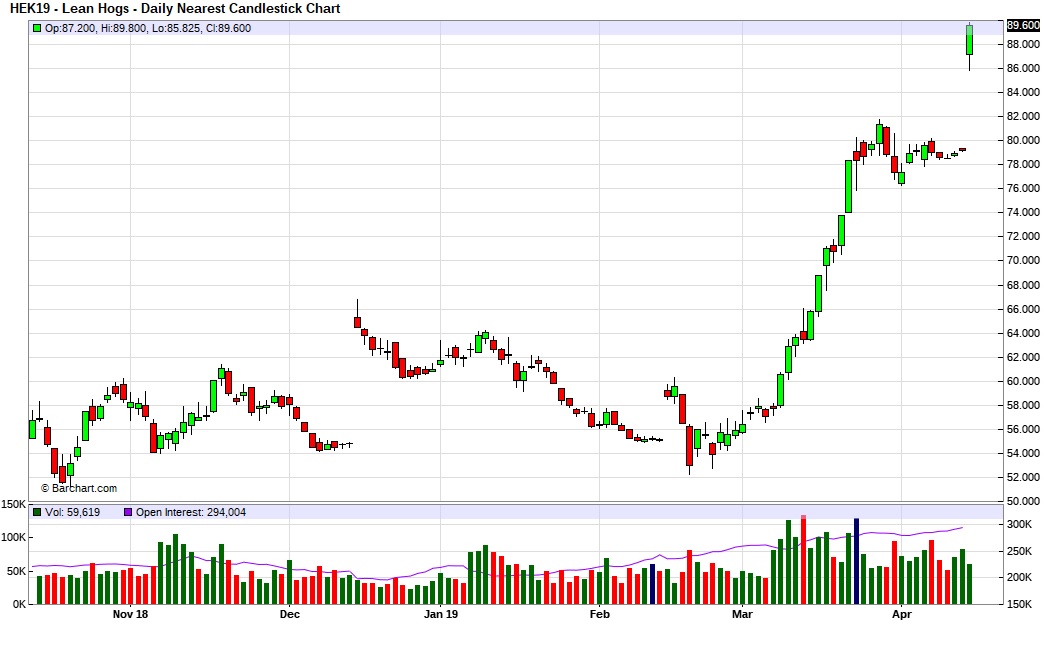Click the Op:87.200 Hi:89.800 OHLC readout

click(x=148, y=28)
